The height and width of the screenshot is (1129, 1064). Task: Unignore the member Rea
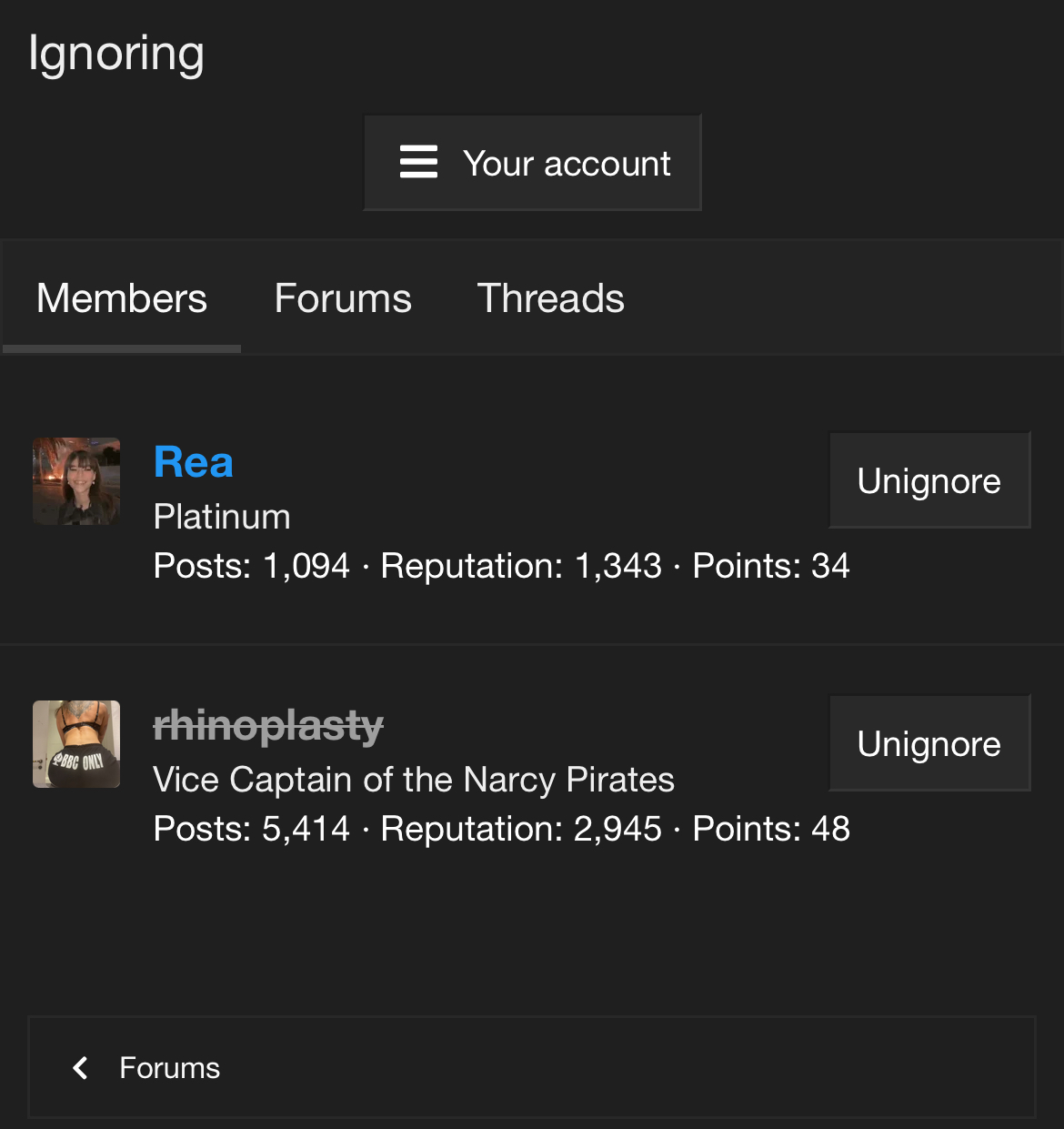click(x=928, y=480)
